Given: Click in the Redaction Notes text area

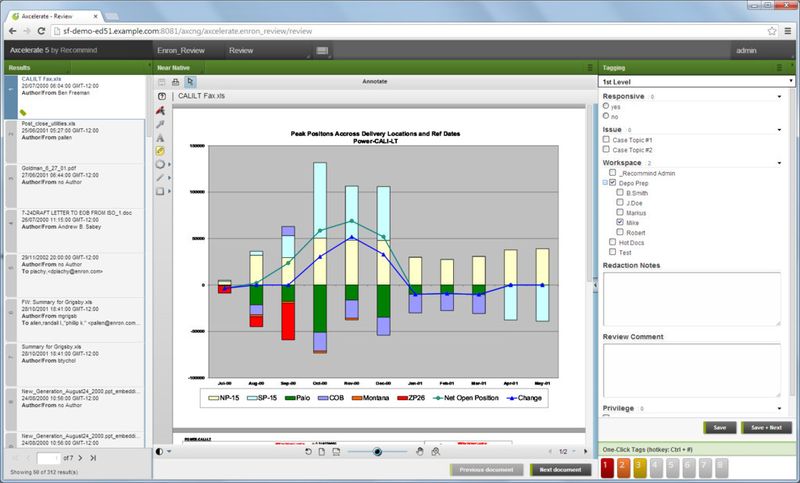Looking at the screenshot, I should pyautogui.click(x=692, y=299).
